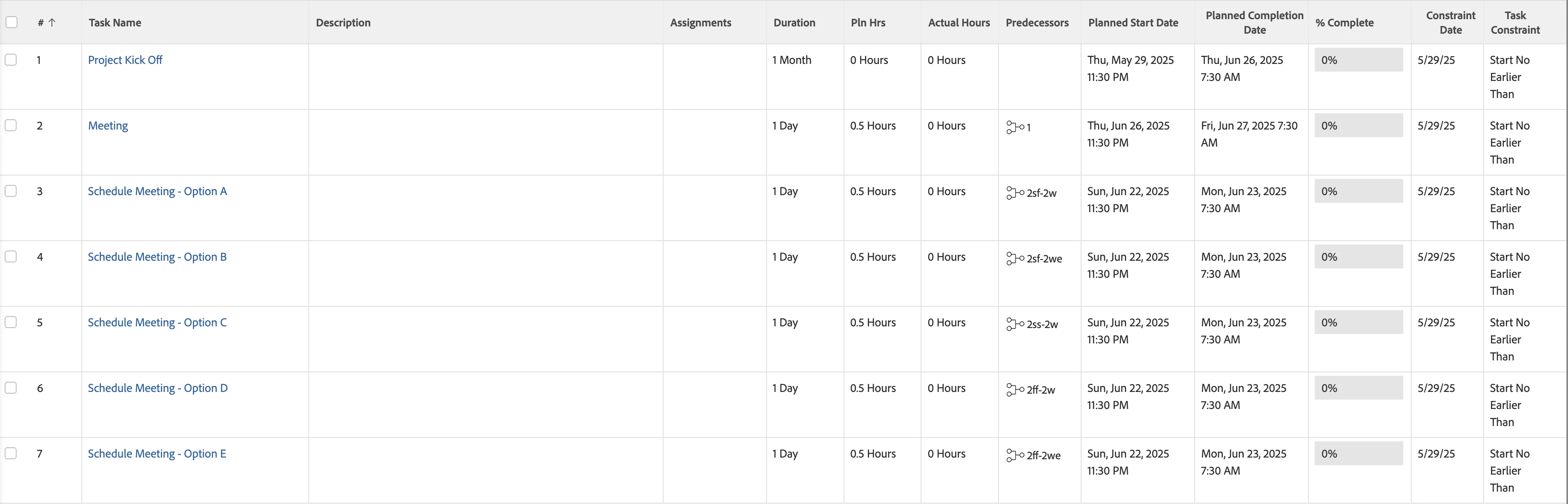The height and width of the screenshot is (504, 1568).
Task: Sort by Task Name column header
Action: (115, 23)
